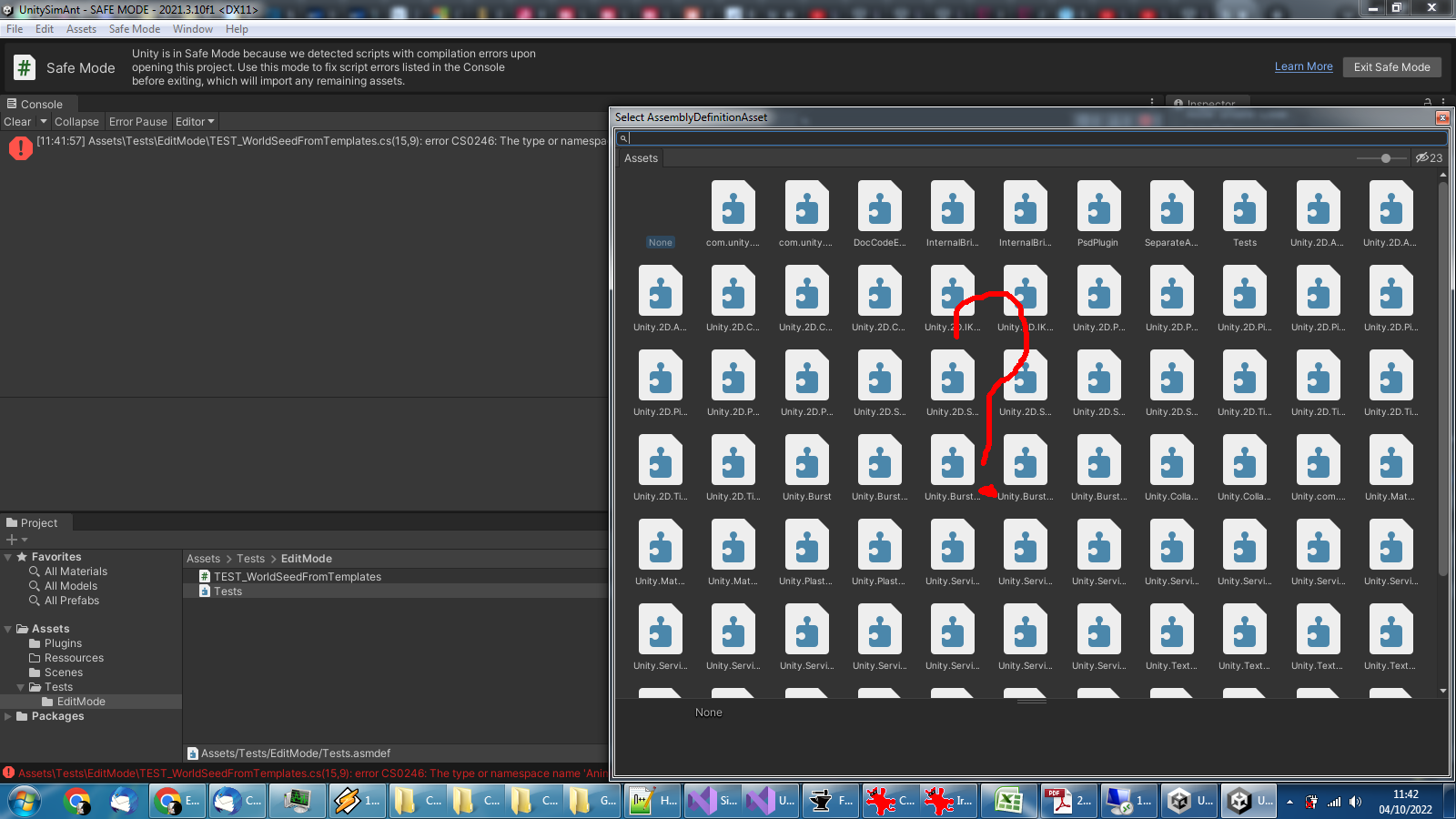Image resolution: width=1456 pixels, height=819 pixels.
Task: Click the taskbar clock showing 11:42
Action: [1405, 802]
